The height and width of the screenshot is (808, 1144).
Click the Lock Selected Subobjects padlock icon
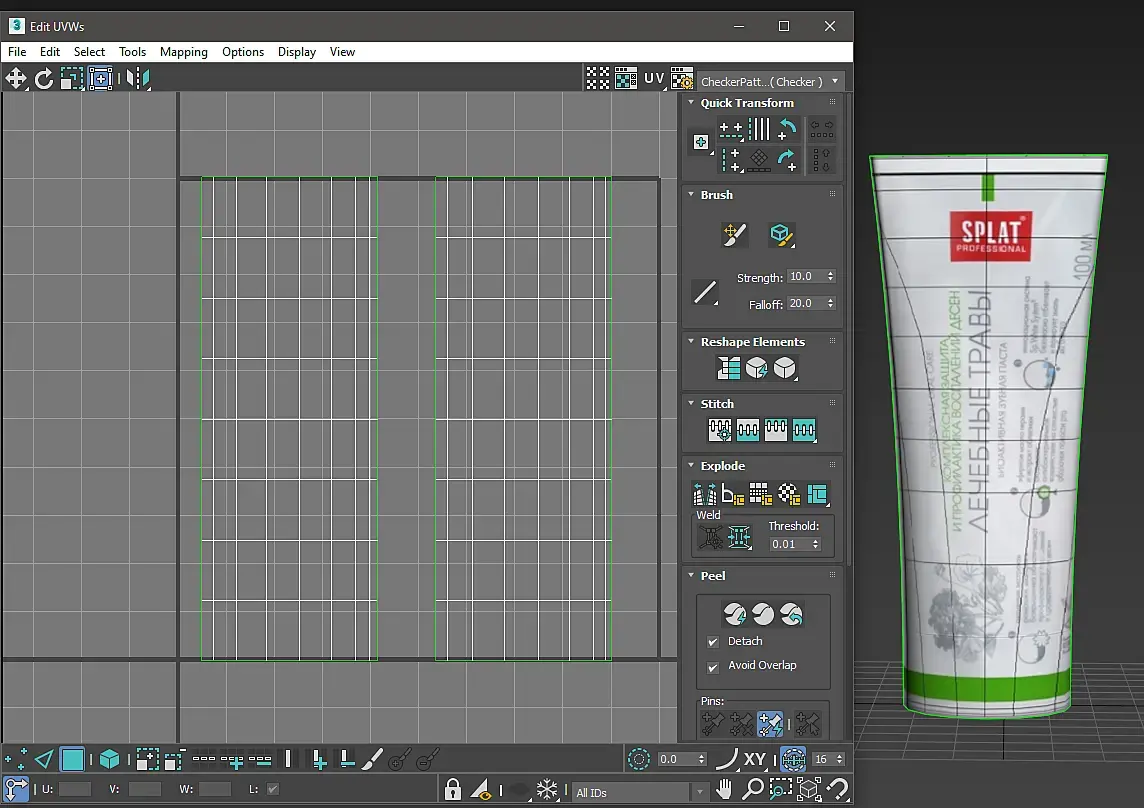pos(453,790)
